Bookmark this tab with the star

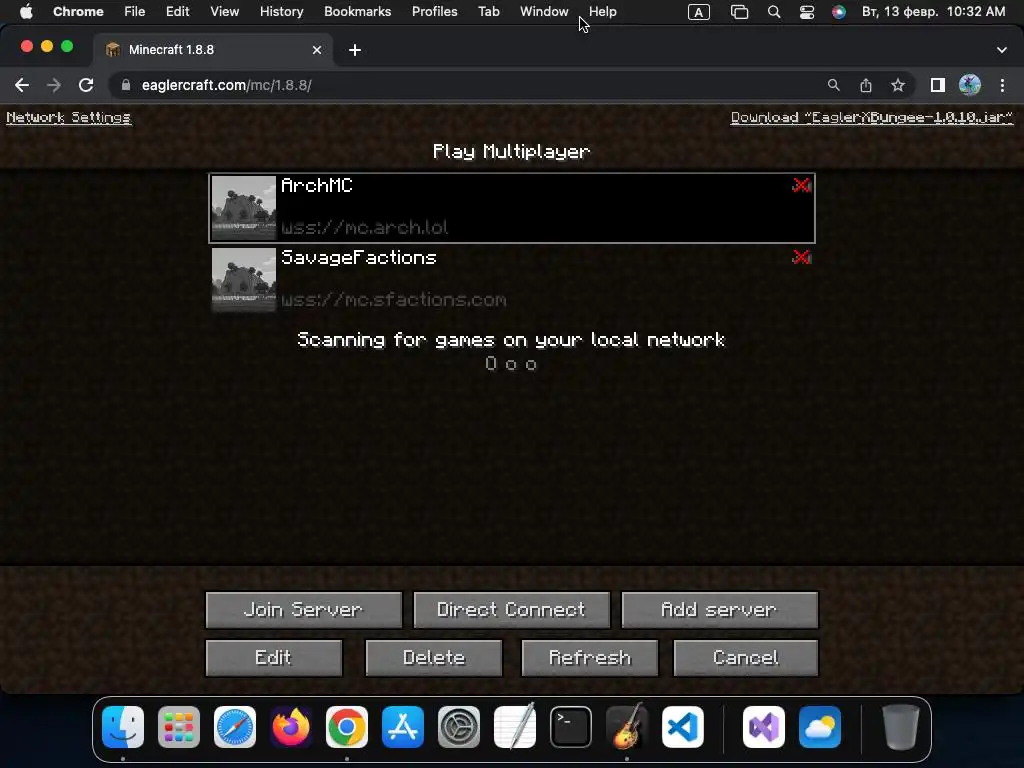click(898, 85)
